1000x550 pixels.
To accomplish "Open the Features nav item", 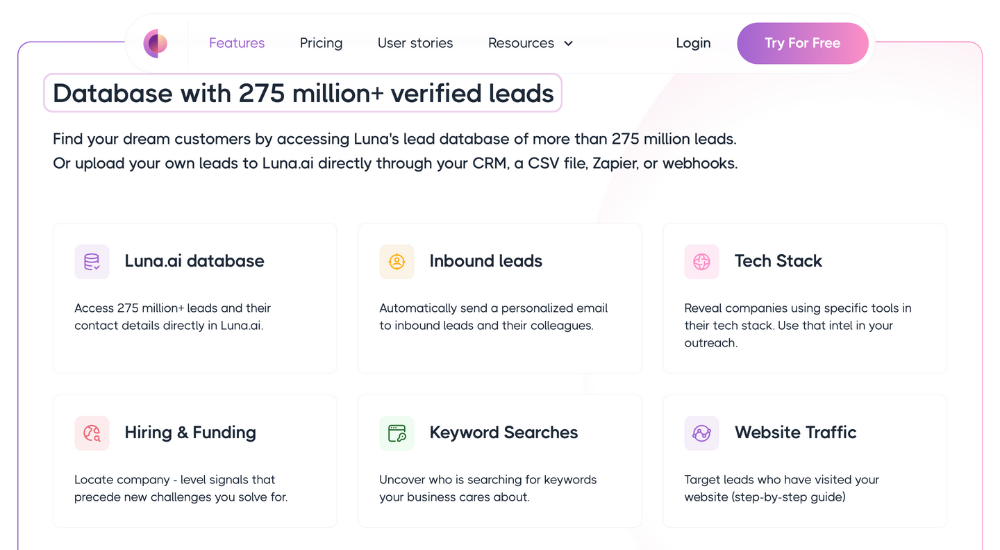I will point(237,43).
